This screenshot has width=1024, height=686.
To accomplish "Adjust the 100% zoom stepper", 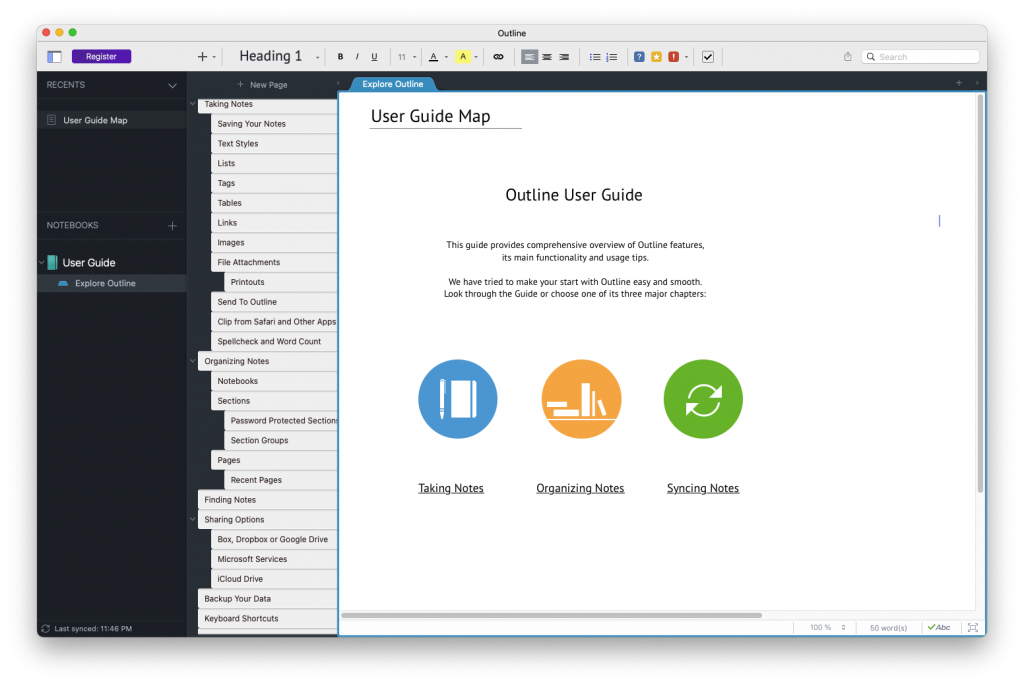I will (844, 628).
